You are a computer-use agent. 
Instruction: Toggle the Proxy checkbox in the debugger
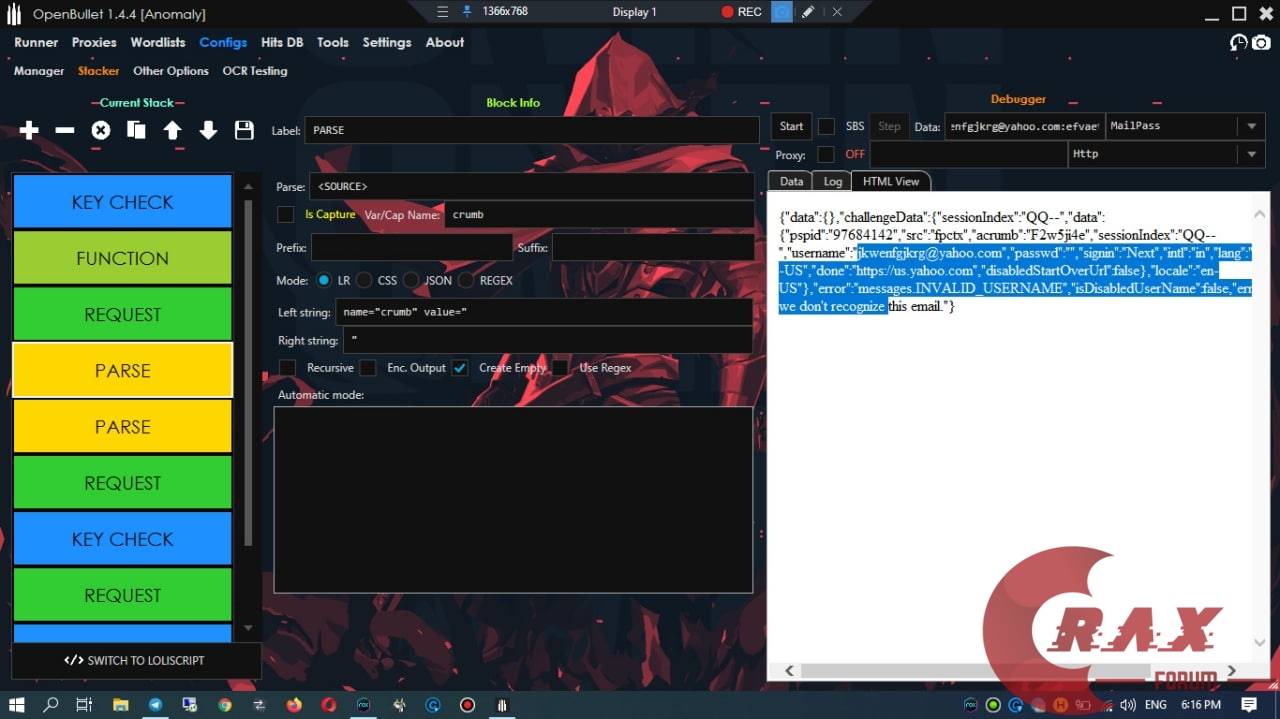pyautogui.click(x=826, y=155)
